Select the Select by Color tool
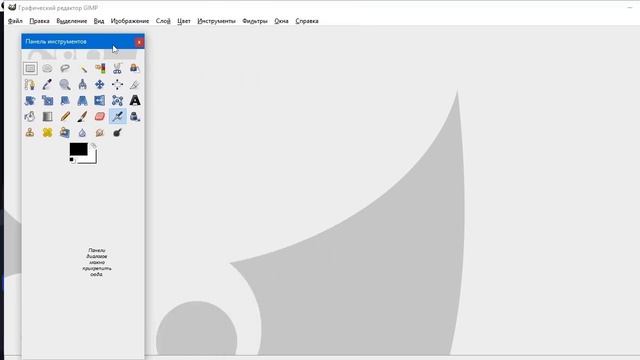 [100, 69]
